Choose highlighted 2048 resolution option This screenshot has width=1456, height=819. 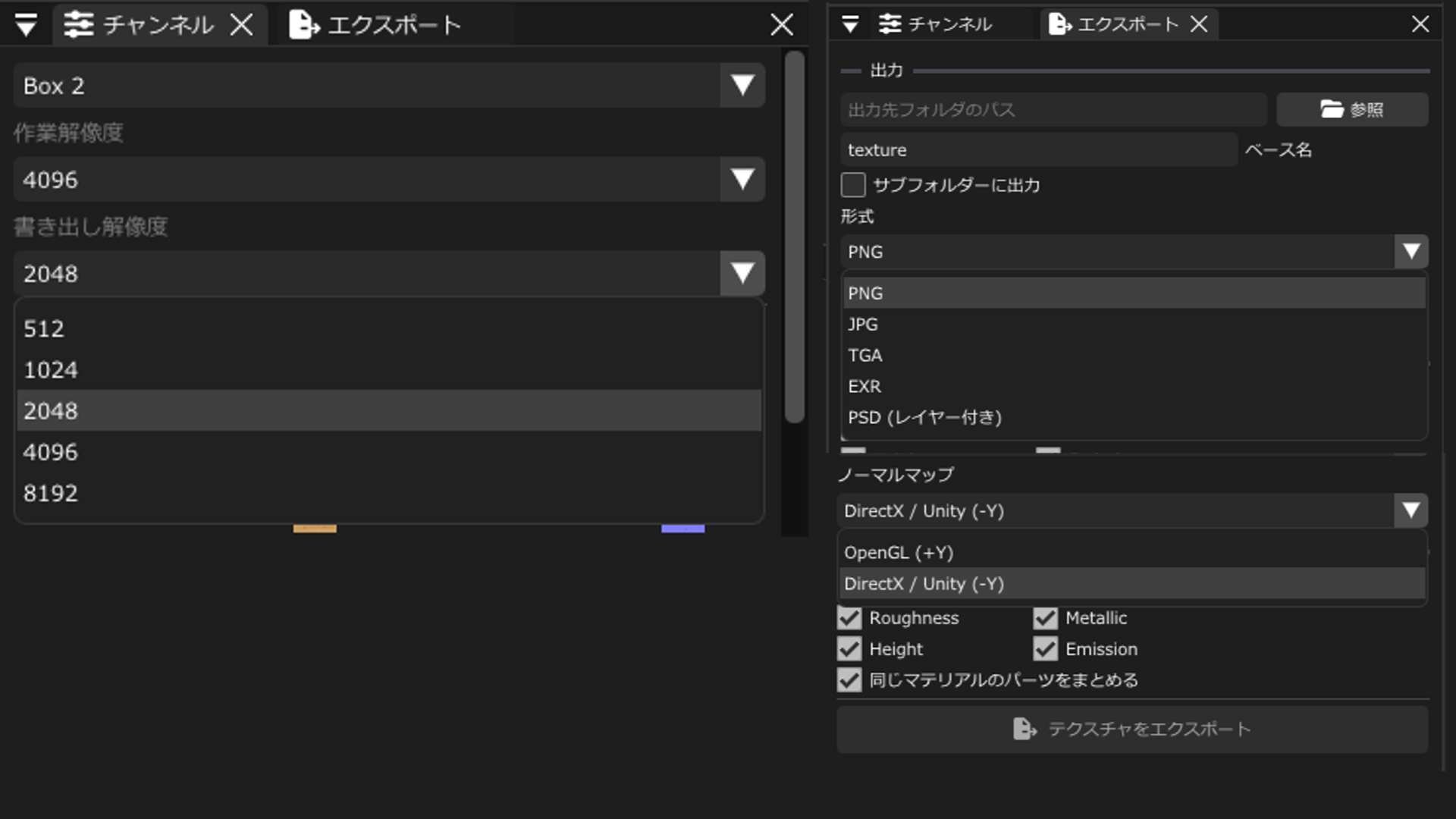click(x=389, y=410)
